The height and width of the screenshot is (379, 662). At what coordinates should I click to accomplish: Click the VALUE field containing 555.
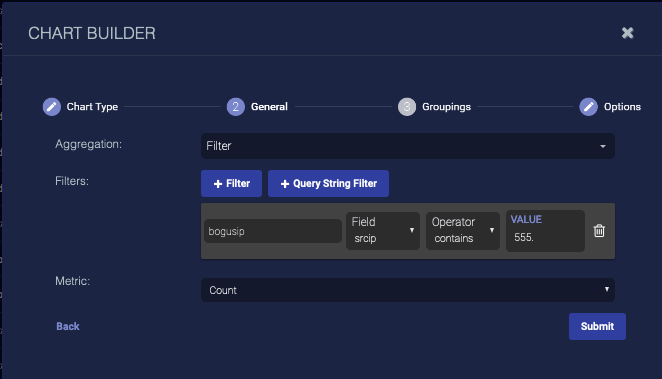click(x=545, y=231)
